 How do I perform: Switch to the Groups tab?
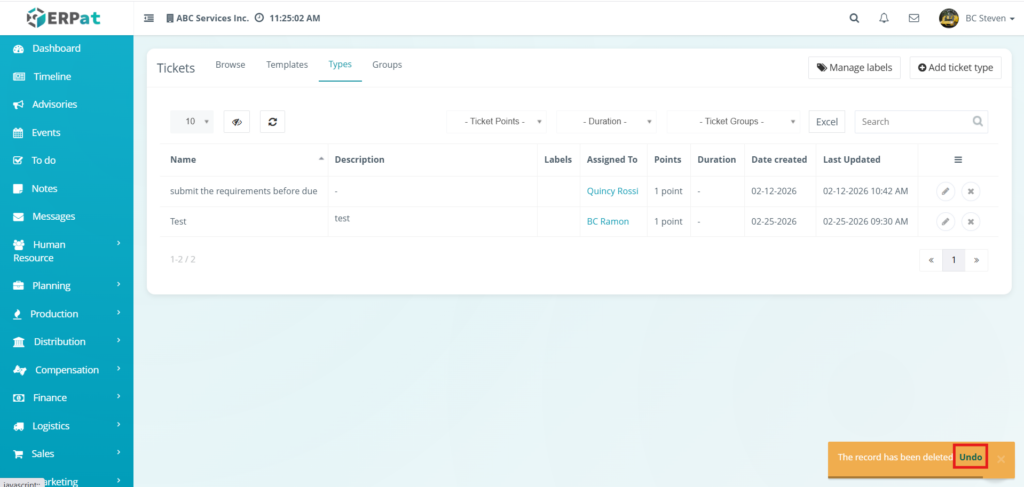point(387,65)
